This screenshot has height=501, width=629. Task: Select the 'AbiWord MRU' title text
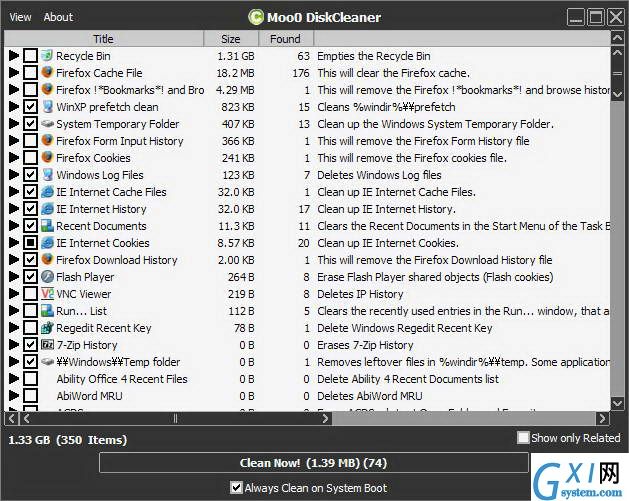point(89,396)
